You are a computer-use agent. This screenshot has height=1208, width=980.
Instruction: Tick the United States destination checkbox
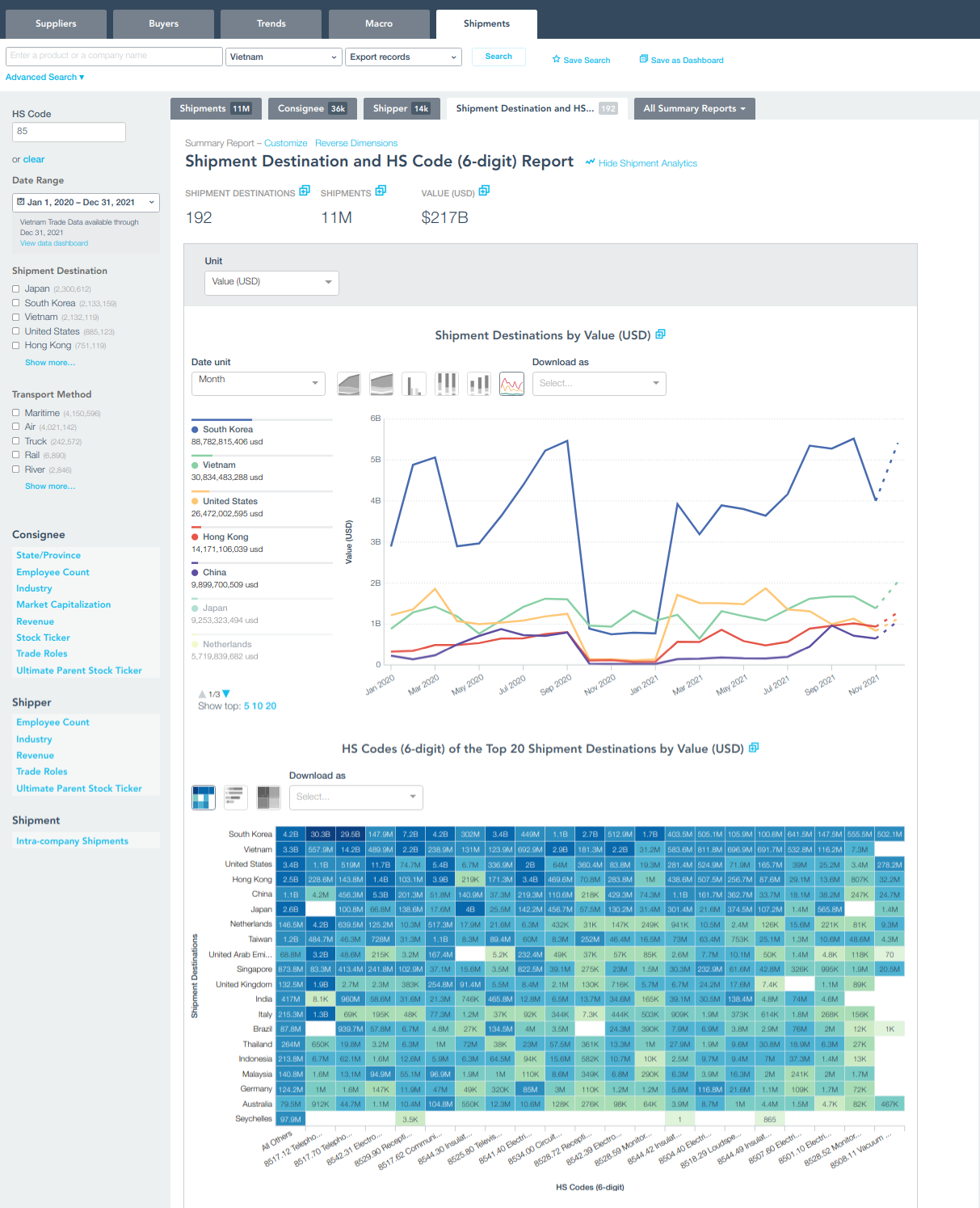[x=16, y=331]
